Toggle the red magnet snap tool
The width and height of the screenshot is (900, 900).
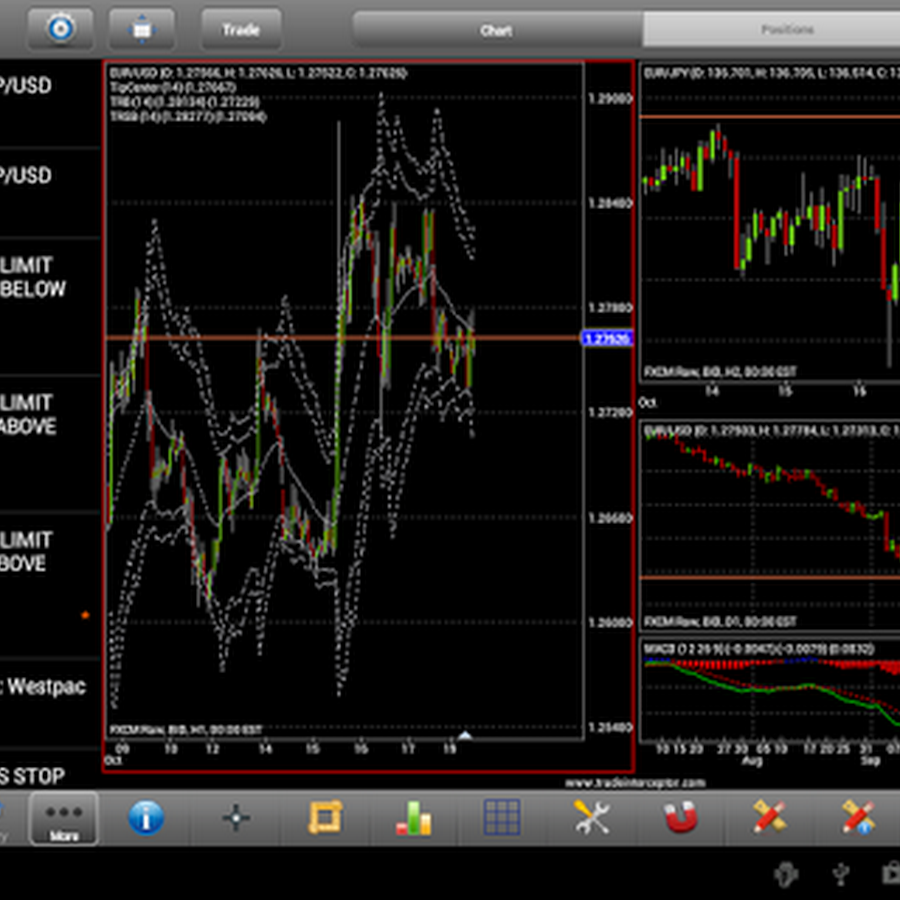[681, 819]
